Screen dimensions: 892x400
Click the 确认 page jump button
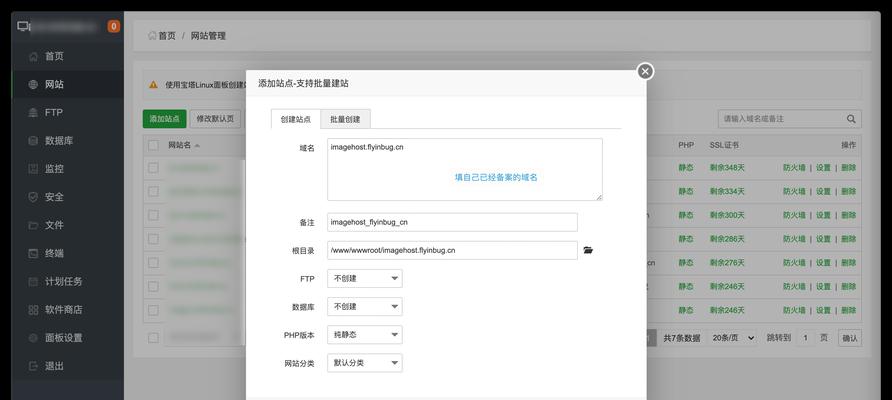[850, 338]
